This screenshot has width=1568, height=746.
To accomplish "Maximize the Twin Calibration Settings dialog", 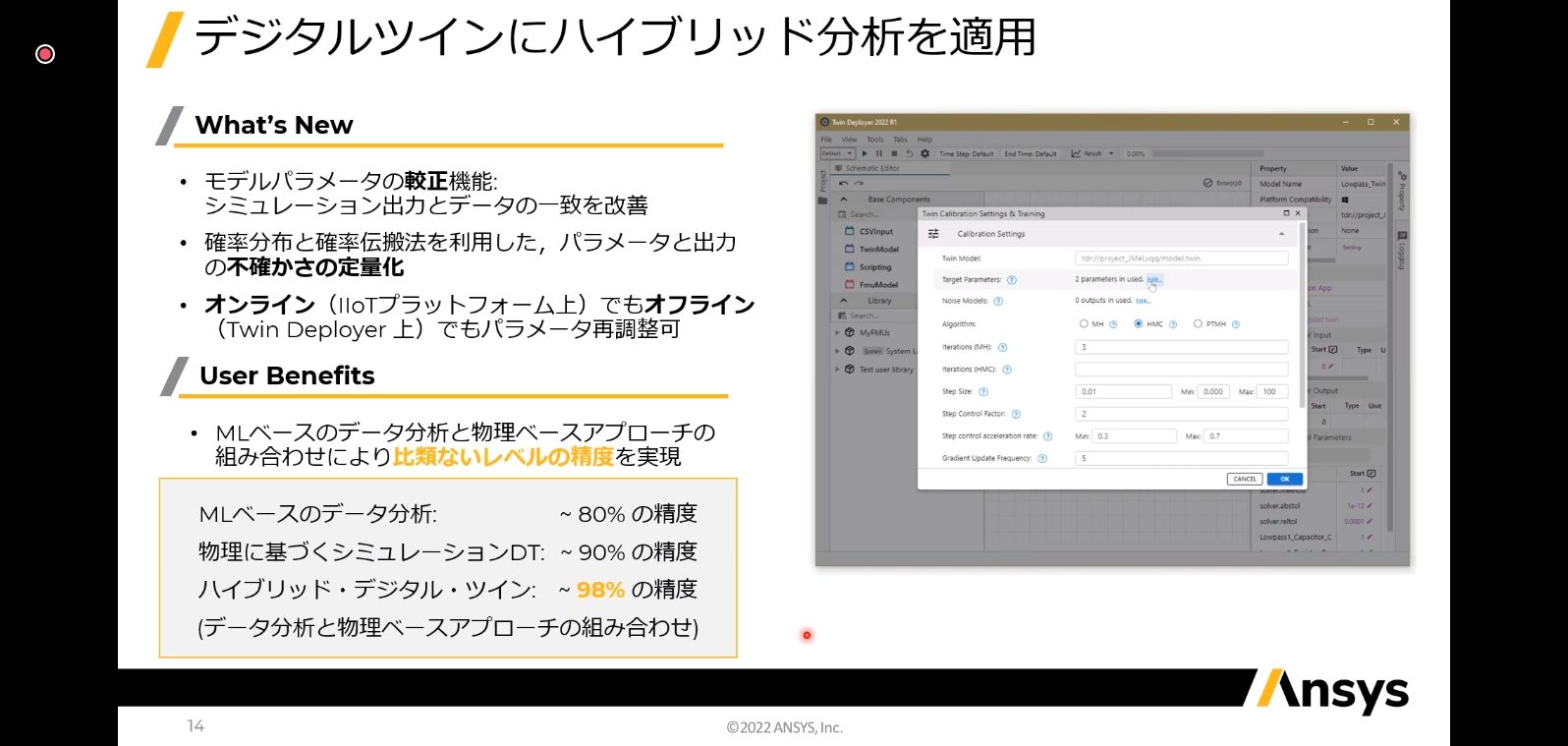I will point(1287,213).
